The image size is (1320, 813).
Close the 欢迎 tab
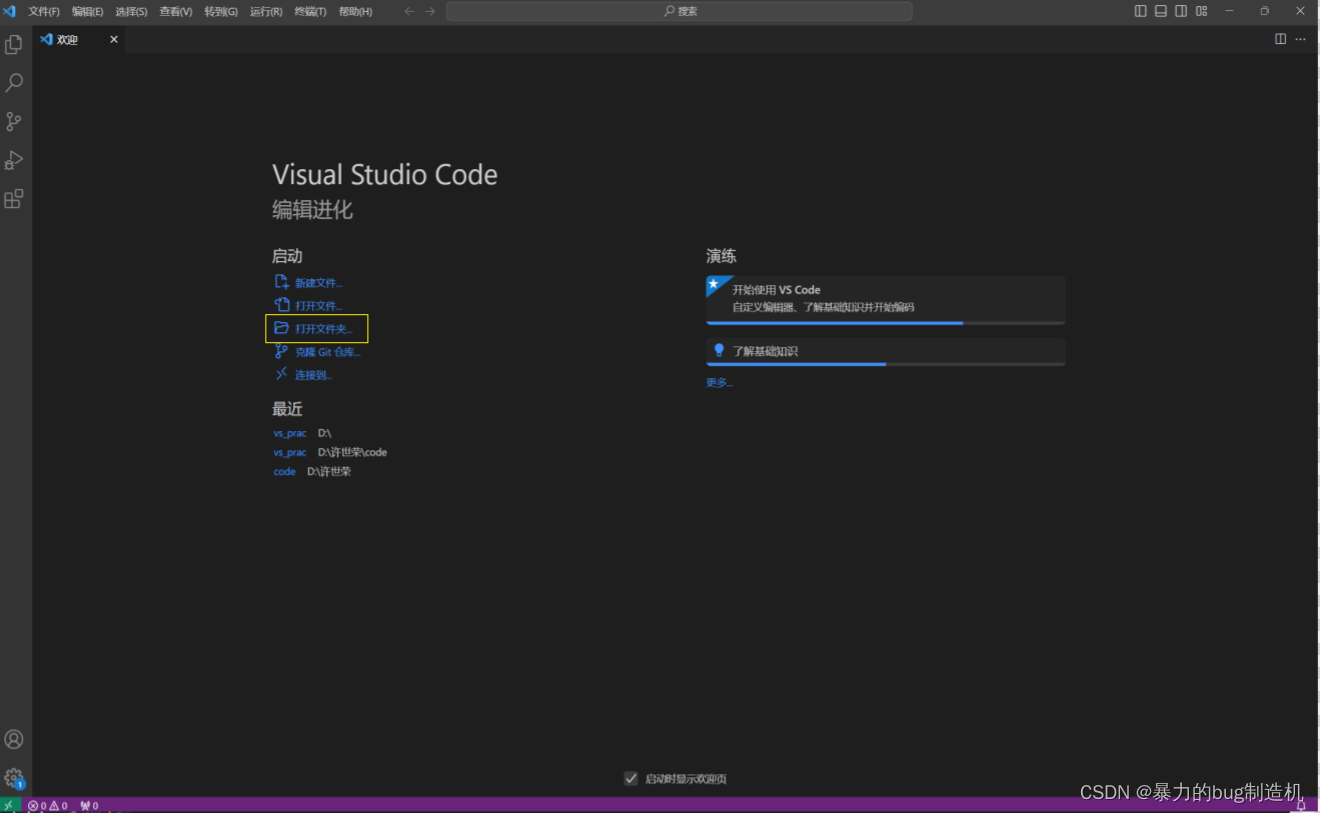[x=114, y=39]
